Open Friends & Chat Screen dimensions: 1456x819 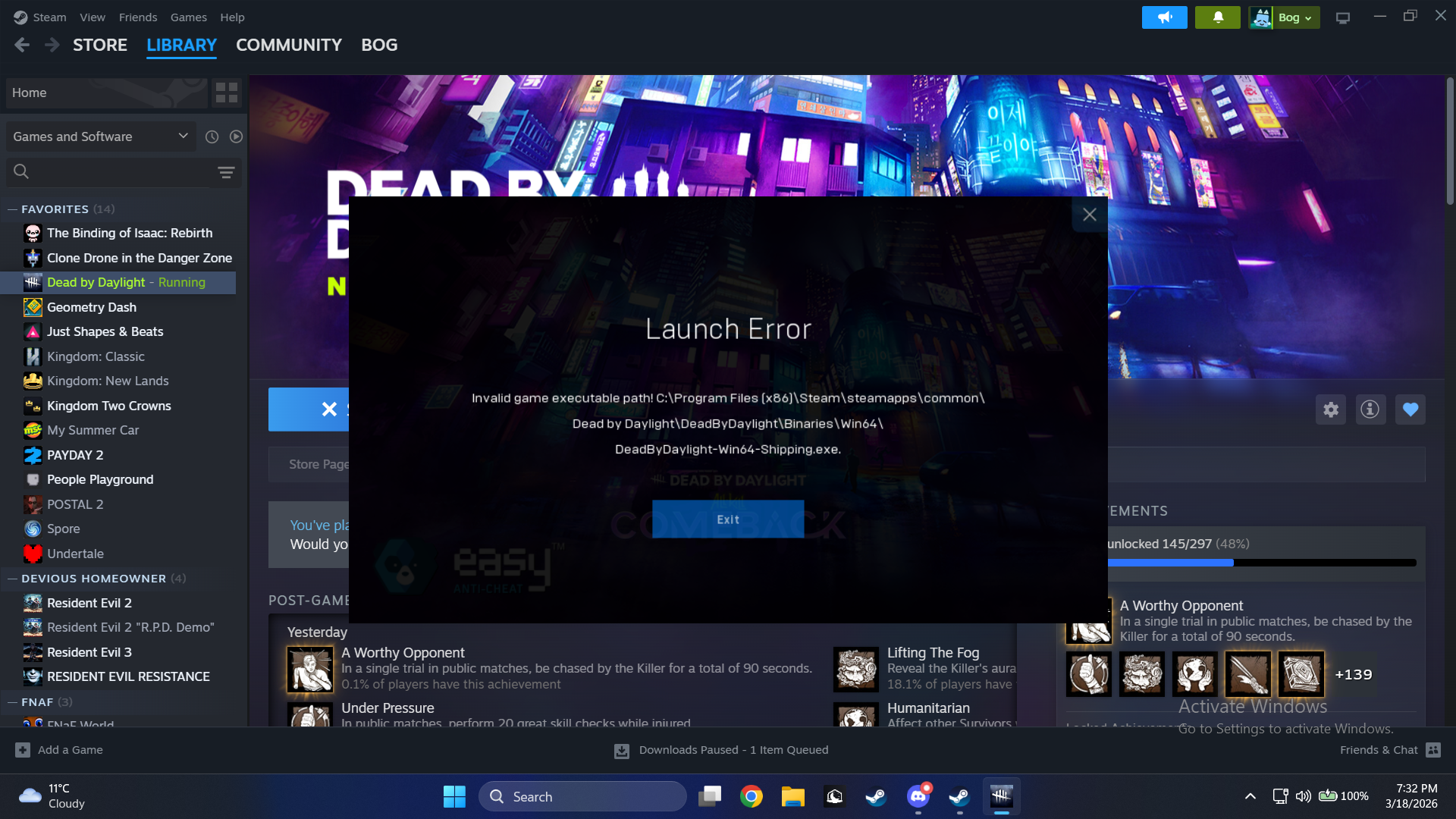pos(1389,750)
